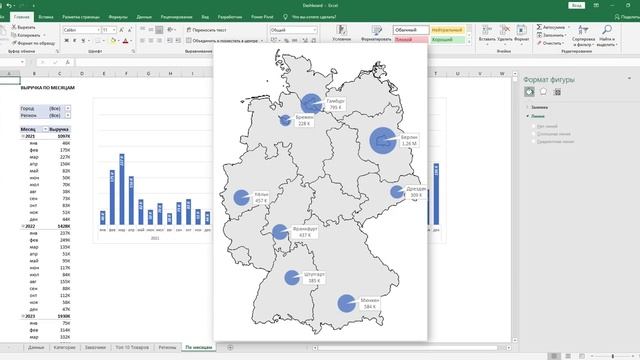Click the red font color A icon
This screenshot has height=360, width=640.
pyautogui.click(x=125, y=41)
